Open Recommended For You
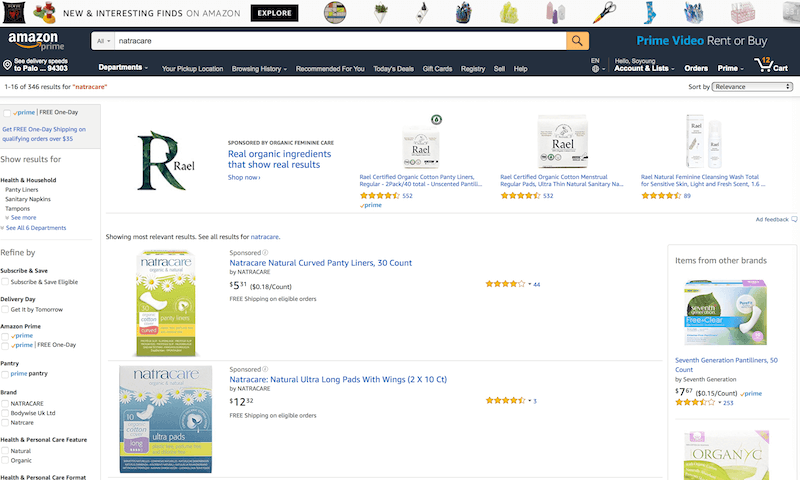This screenshot has height=480, width=800. pos(330,69)
